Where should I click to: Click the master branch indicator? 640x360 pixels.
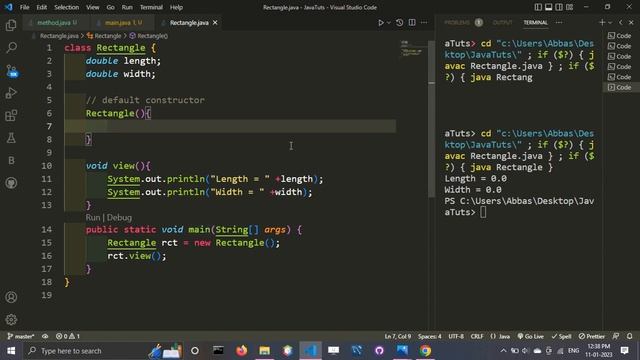21,336
